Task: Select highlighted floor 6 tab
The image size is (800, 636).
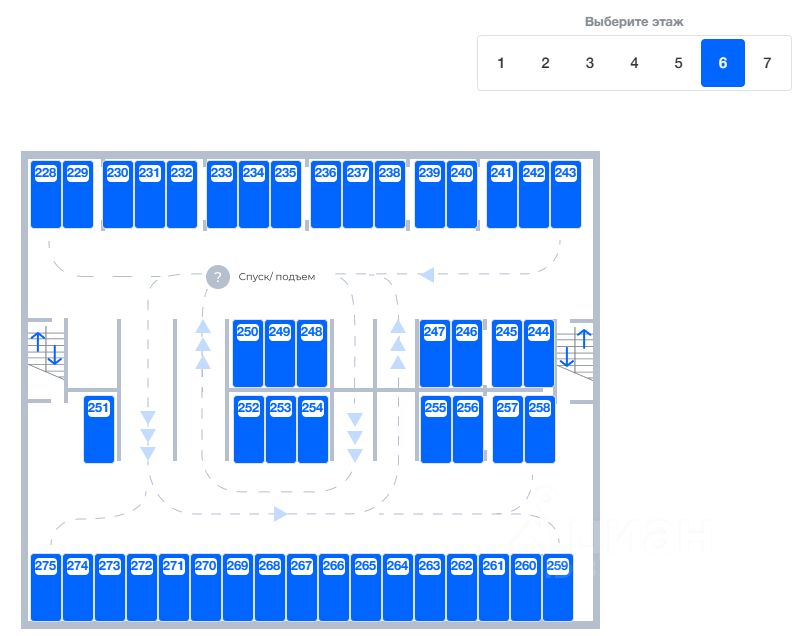Action: [723, 63]
